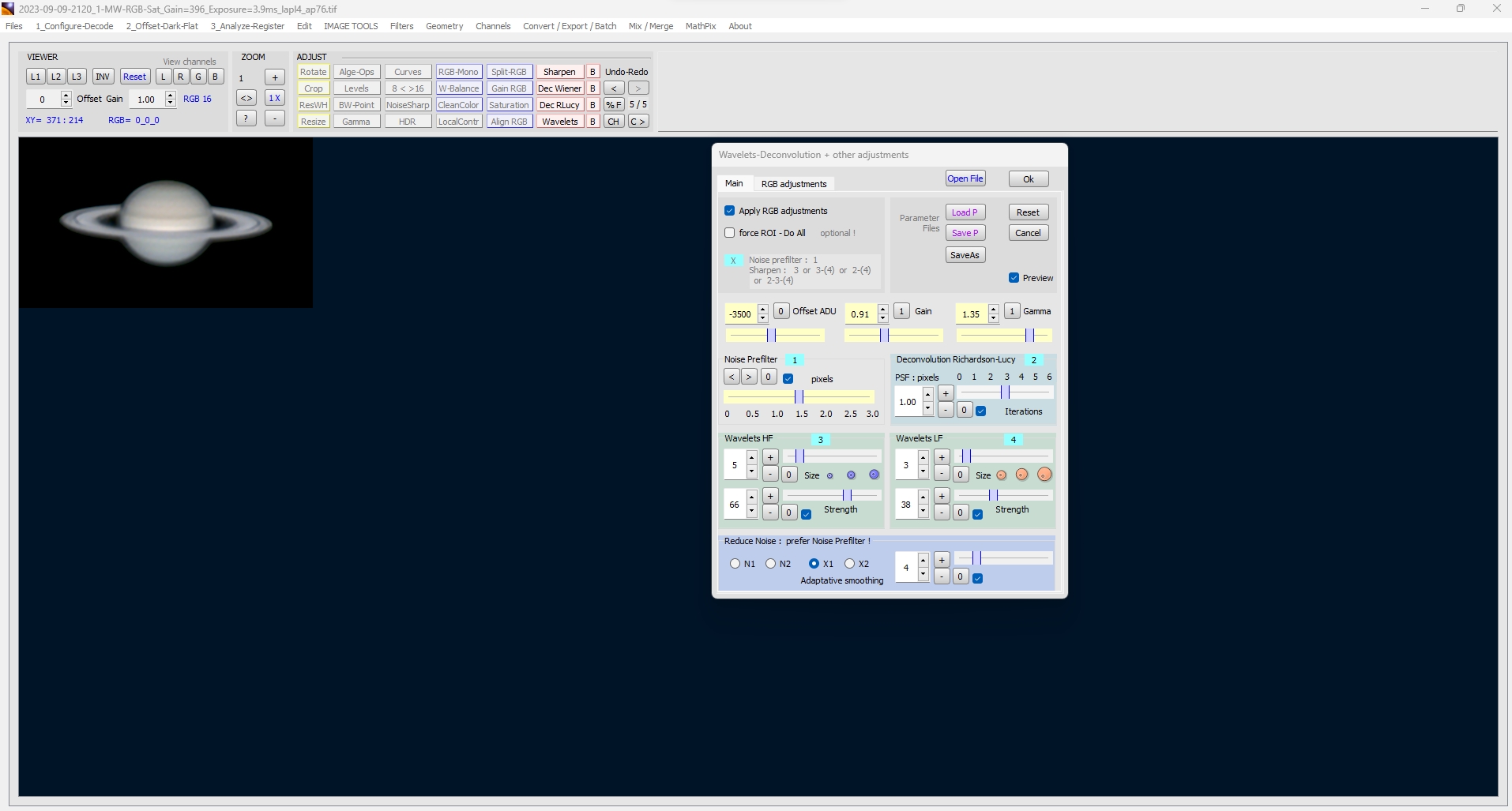
Task: Decrease Gamma value with down arrow
Action: pyautogui.click(x=993, y=318)
